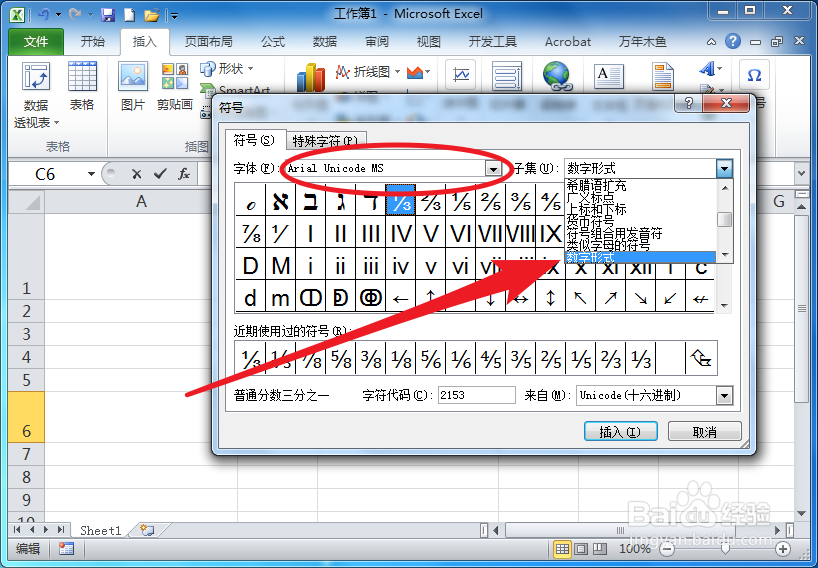
Task: Click the macro record icon in status bar
Action: click(x=66, y=549)
